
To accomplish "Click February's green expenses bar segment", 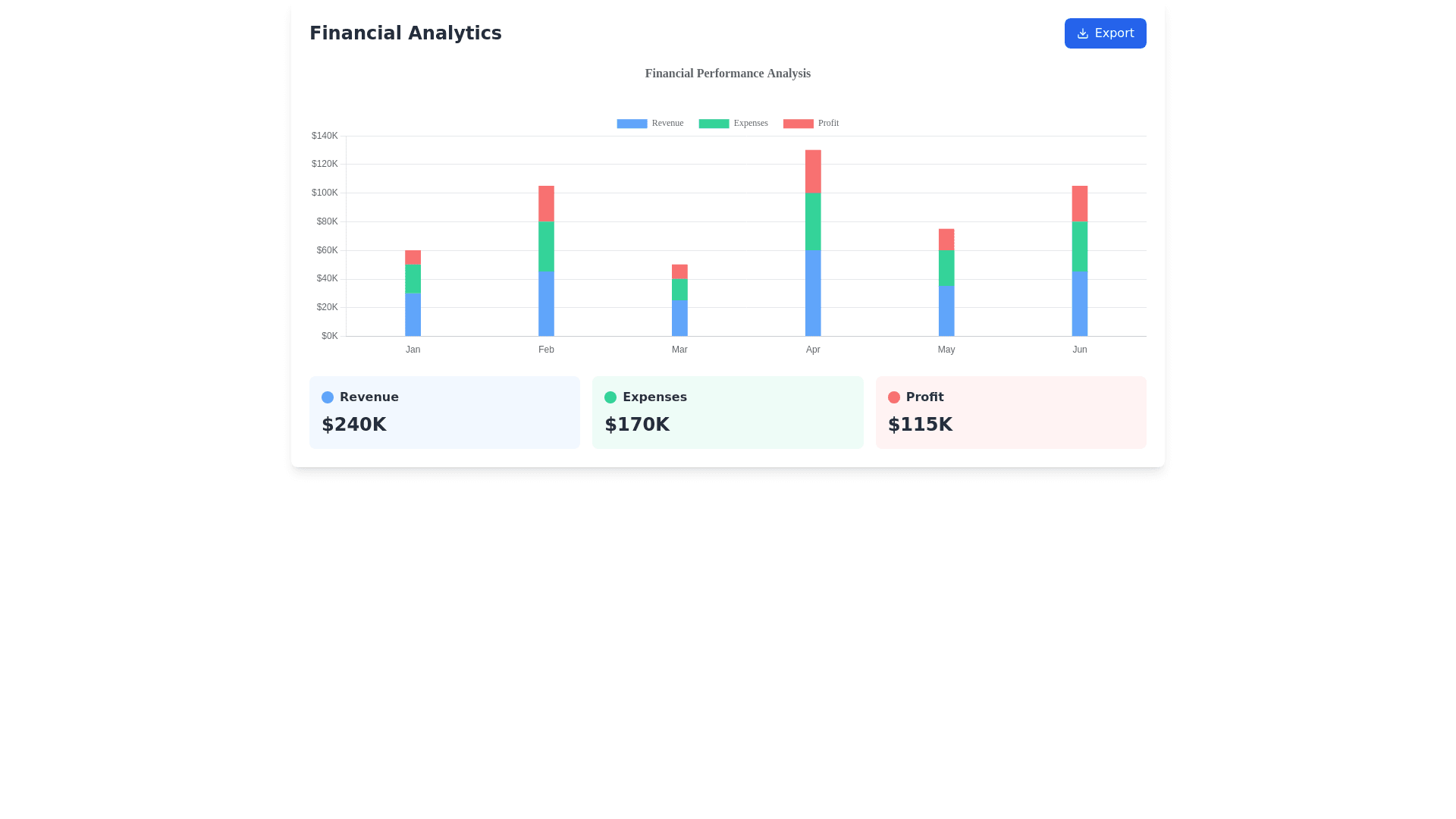I will pos(546,246).
